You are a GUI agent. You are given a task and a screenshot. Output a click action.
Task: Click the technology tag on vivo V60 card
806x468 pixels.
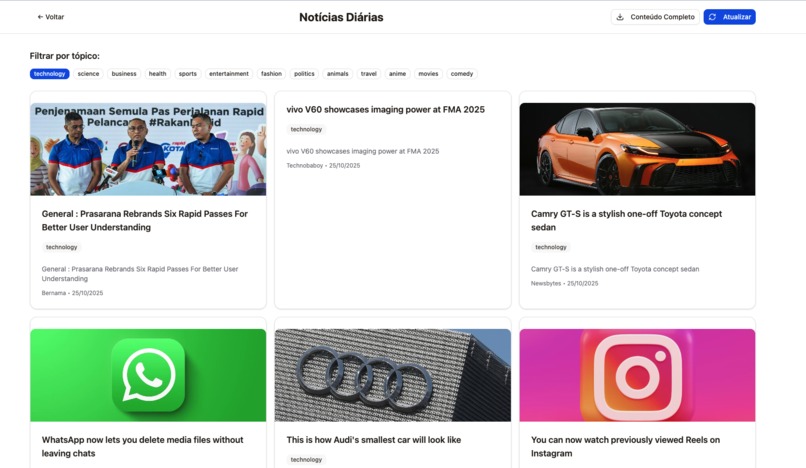[x=306, y=130]
